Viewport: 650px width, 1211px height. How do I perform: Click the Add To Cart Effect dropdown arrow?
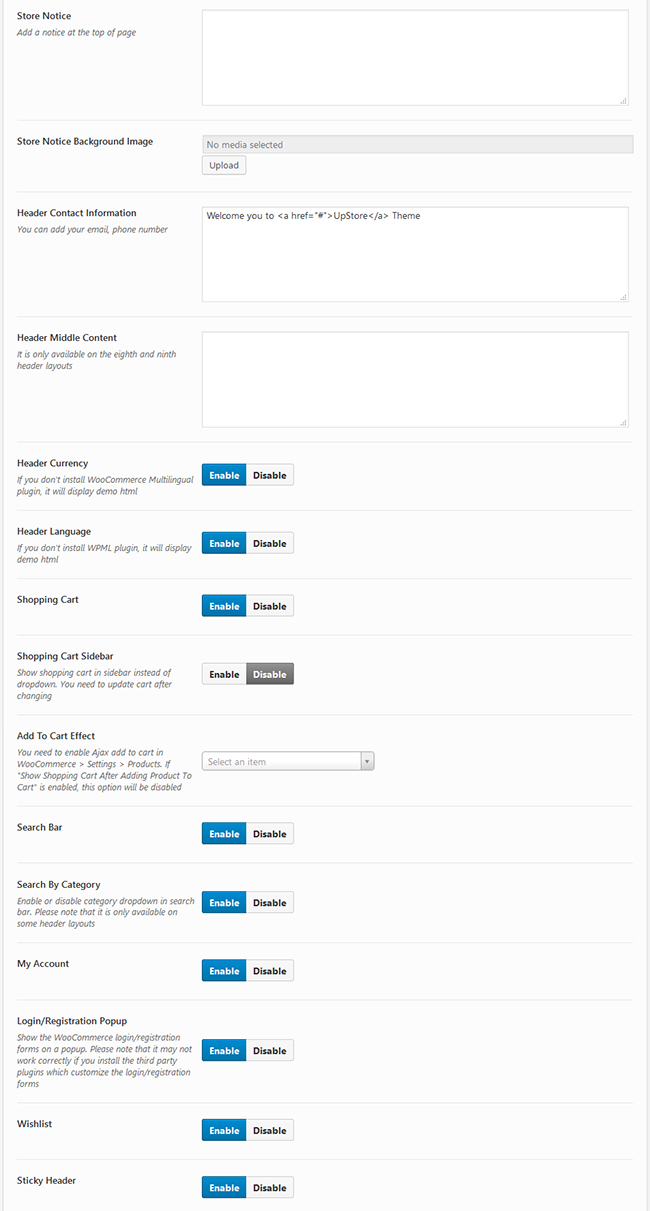(x=367, y=762)
